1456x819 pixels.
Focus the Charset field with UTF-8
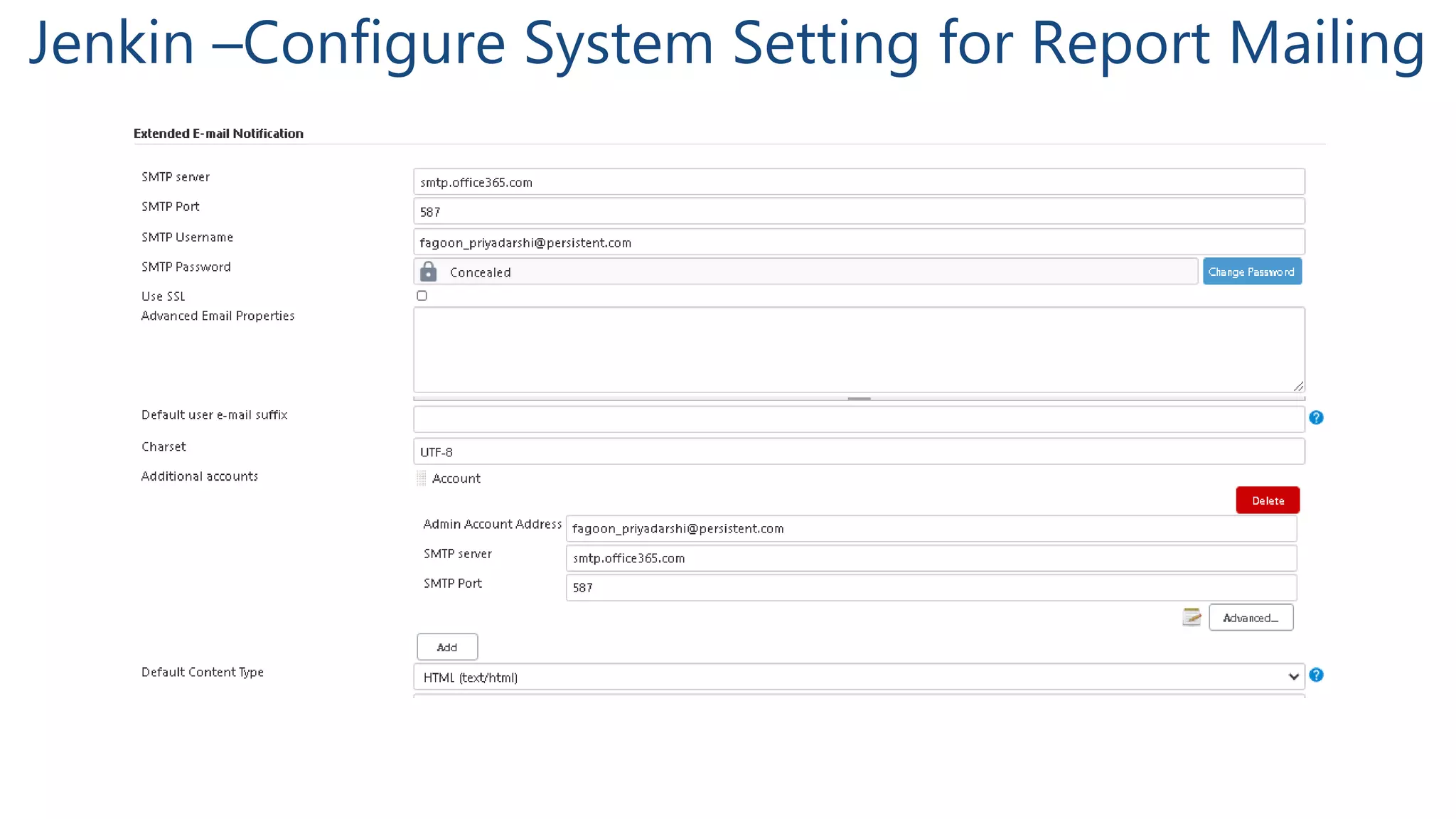click(859, 451)
